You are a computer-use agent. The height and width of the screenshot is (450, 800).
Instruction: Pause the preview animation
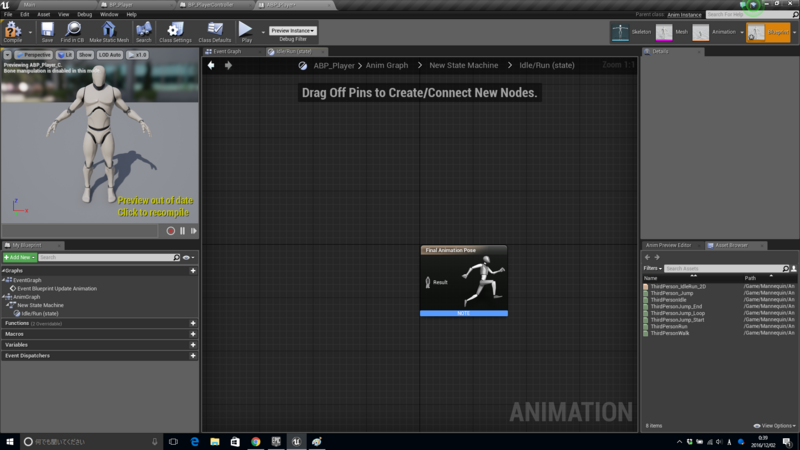(x=183, y=231)
